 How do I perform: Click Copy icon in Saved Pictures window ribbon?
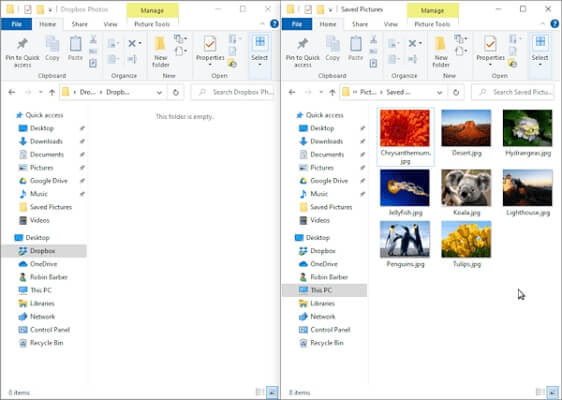point(333,48)
